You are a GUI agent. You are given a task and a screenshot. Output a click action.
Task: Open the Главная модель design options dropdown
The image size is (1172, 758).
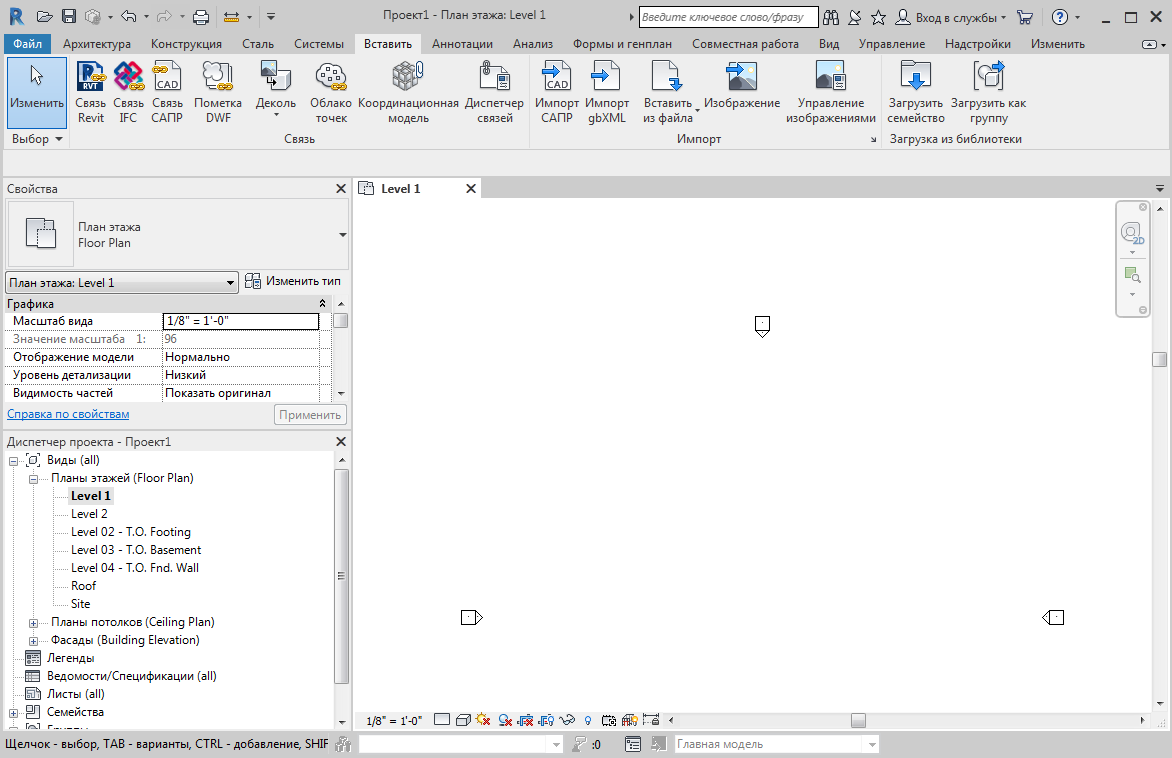pos(872,744)
